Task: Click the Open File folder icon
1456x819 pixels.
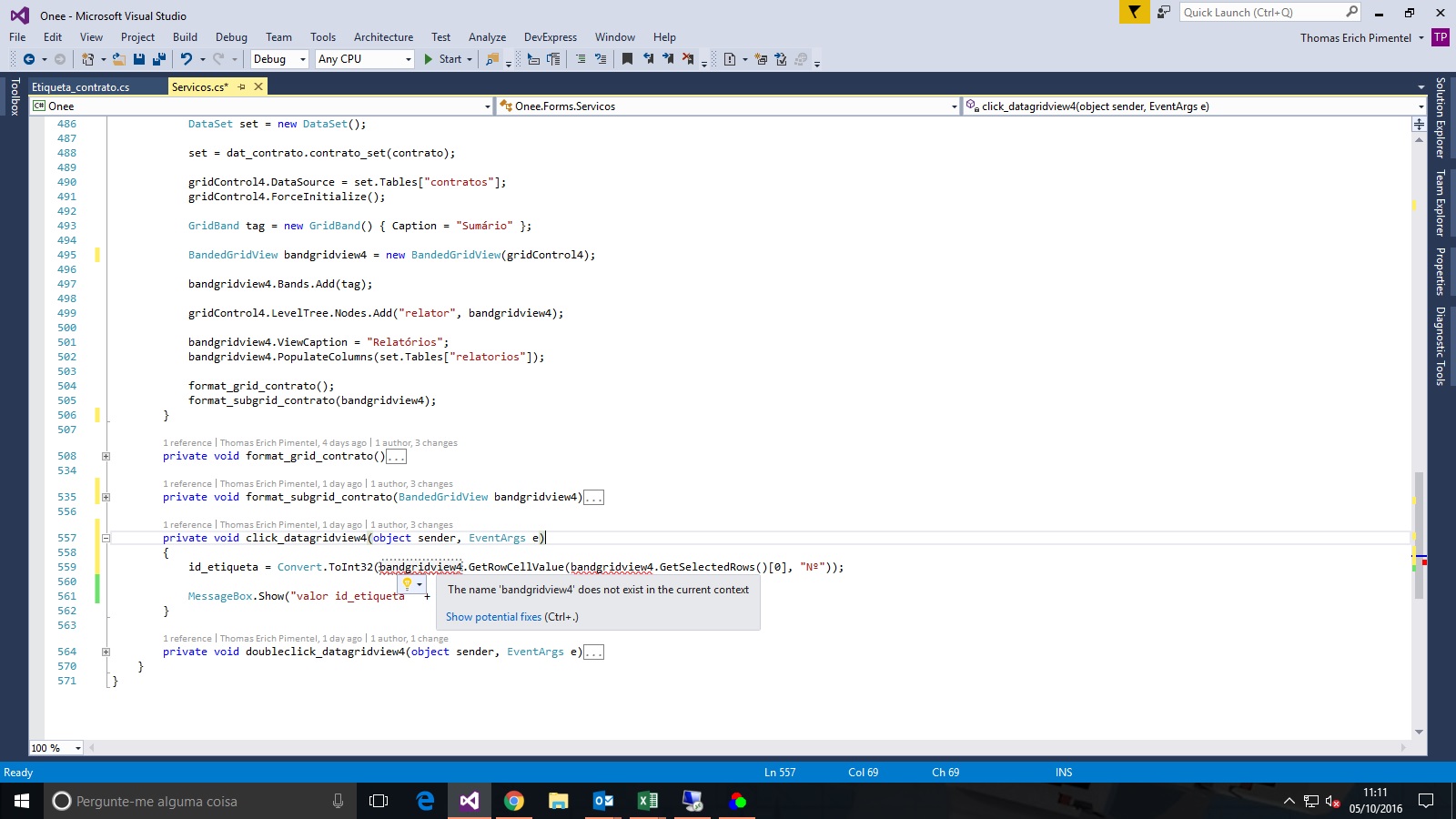Action: (119, 59)
